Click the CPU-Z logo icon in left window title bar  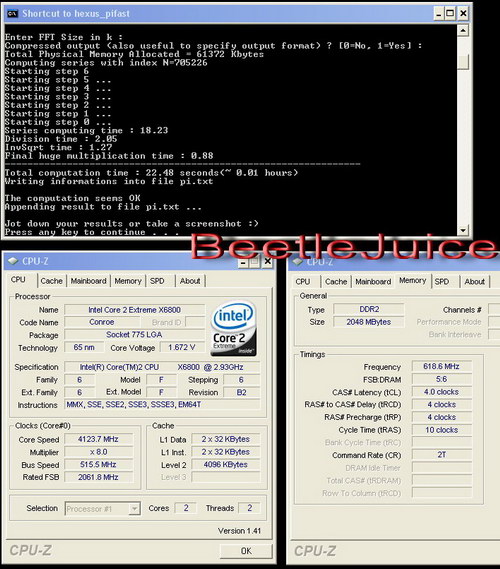[x=13, y=261]
